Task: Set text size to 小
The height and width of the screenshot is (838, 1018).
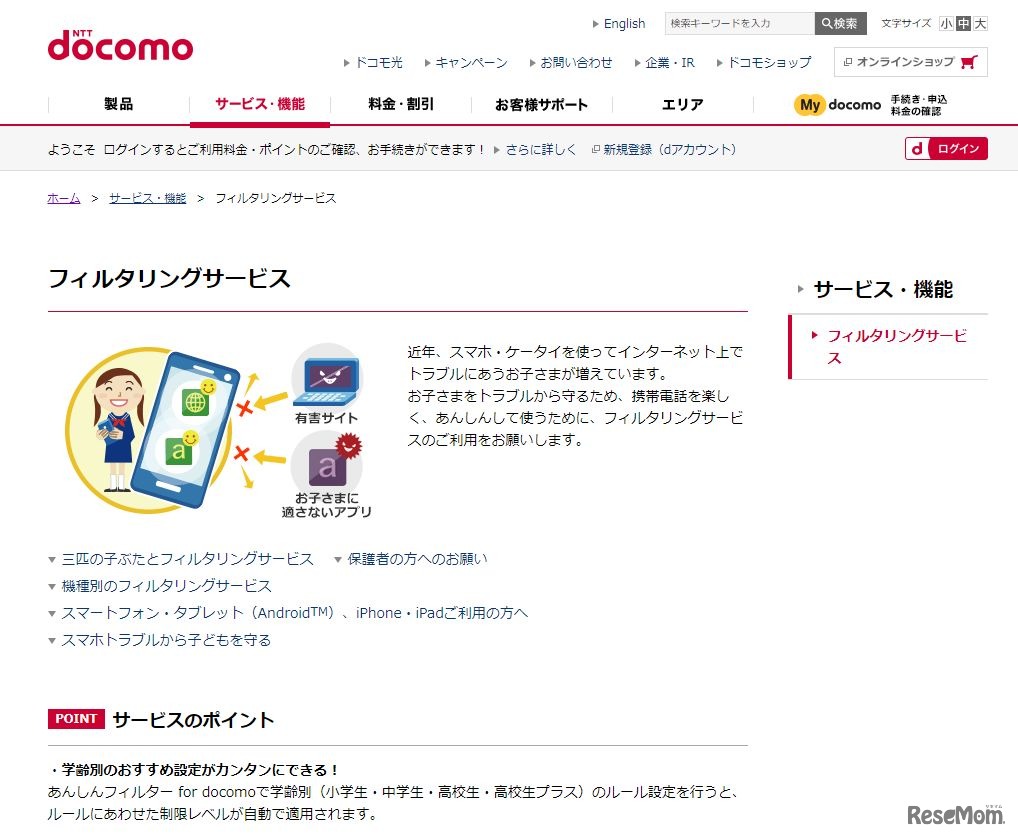Action: click(x=947, y=23)
